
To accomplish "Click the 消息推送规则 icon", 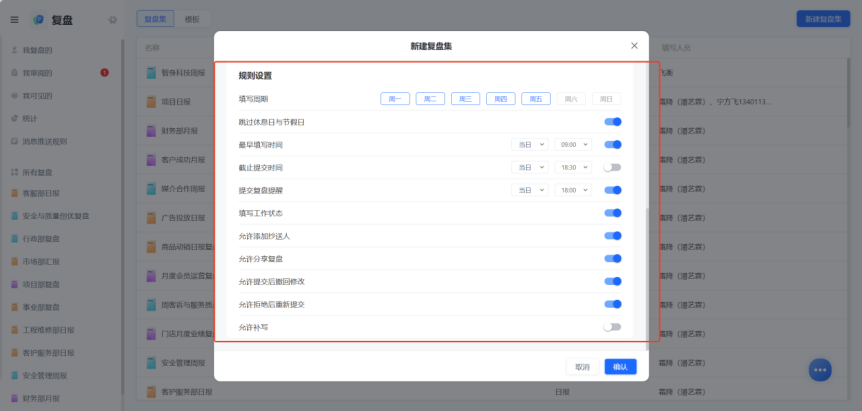I will coord(14,141).
